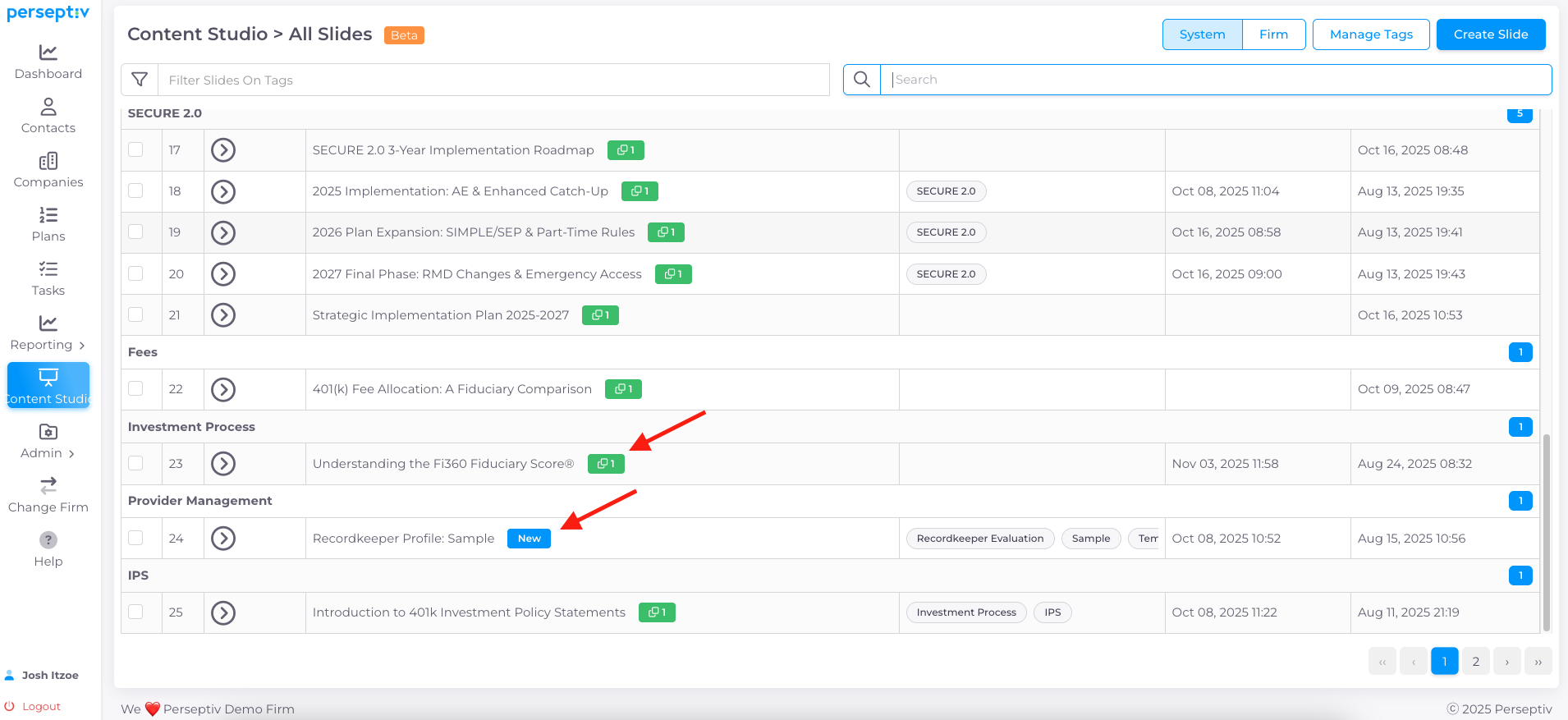Open Companies in the sidebar

click(x=48, y=171)
